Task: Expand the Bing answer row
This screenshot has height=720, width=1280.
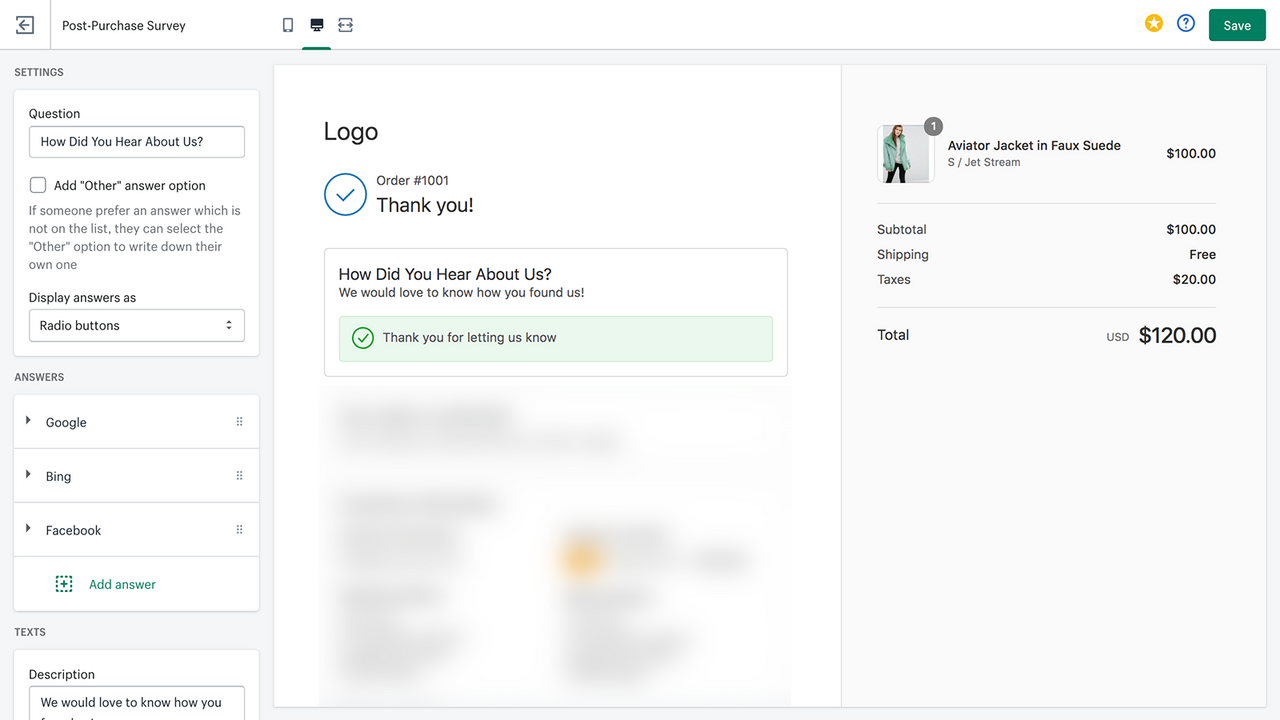Action: [x=28, y=475]
